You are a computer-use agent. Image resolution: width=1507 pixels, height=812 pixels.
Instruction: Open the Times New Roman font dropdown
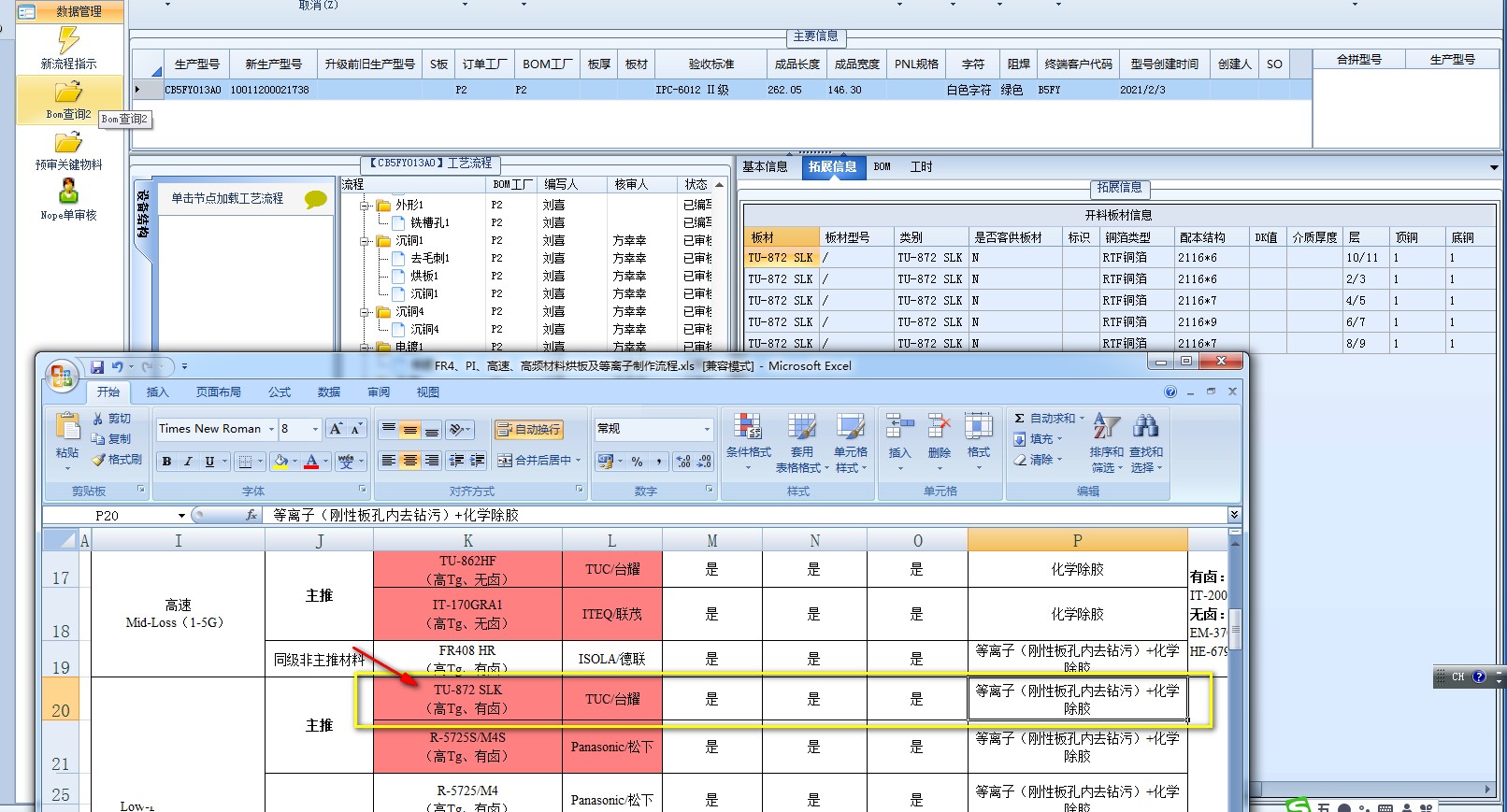(272, 429)
